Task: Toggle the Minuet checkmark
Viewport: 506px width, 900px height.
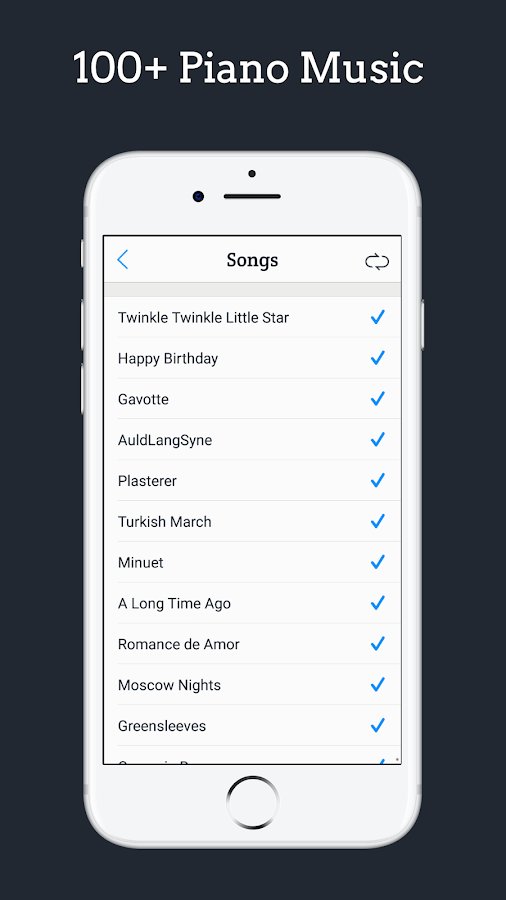Action: coord(377,562)
